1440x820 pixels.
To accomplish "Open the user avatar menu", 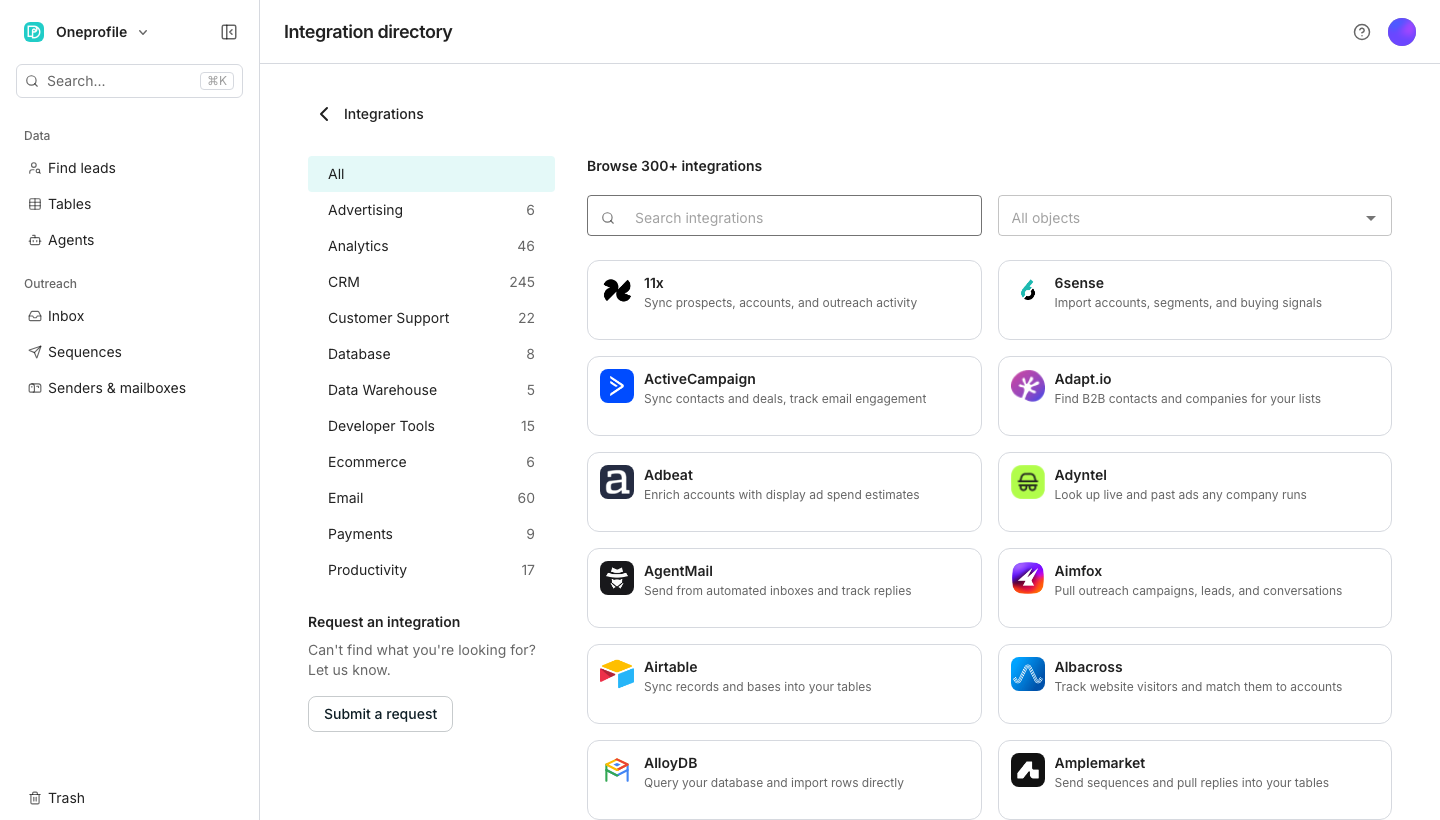I will pyautogui.click(x=1402, y=32).
